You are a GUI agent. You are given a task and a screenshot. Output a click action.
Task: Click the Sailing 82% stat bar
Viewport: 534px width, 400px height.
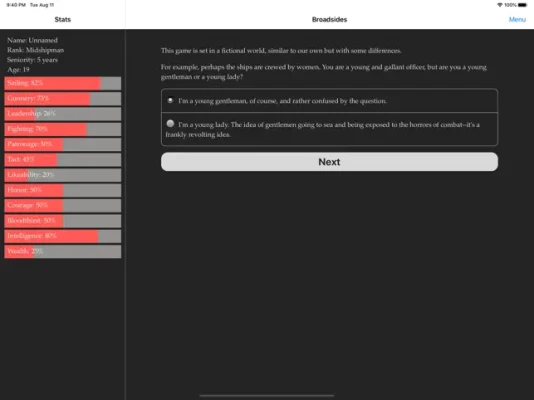click(x=63, y=83)
